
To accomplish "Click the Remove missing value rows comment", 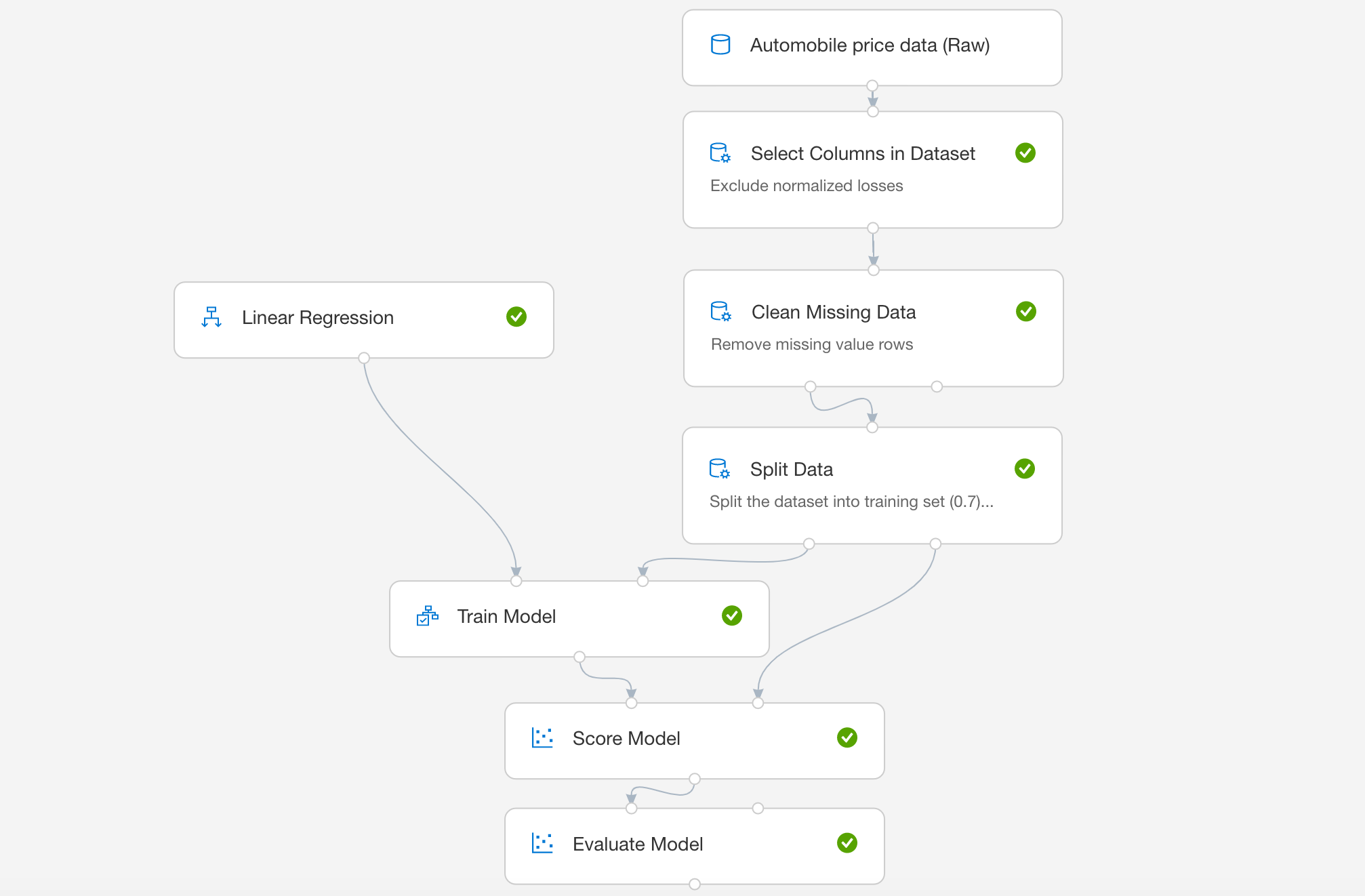I will point(812,344).
